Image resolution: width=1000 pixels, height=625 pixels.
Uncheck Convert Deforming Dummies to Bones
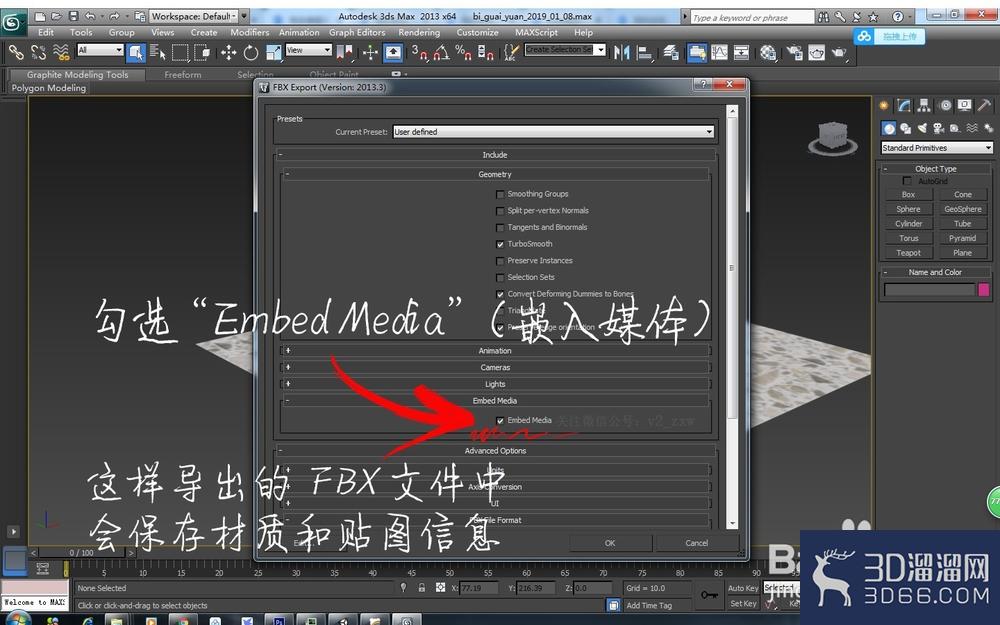500,294
